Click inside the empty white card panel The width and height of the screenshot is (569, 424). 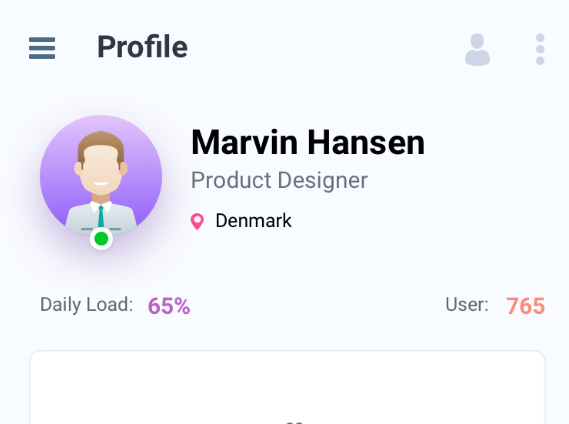(x=287, y=387)
